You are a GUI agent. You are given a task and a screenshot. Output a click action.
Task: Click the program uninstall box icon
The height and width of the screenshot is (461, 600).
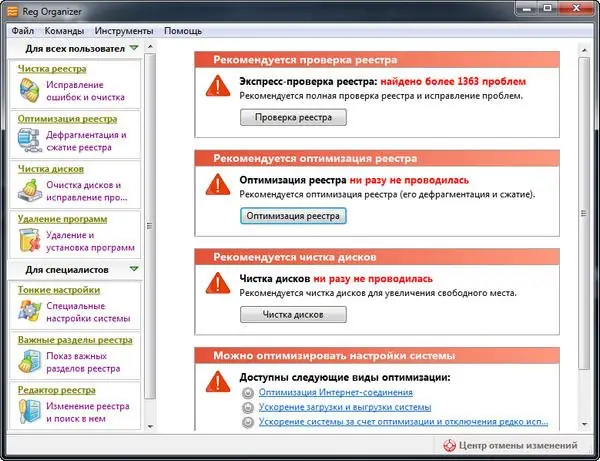point(29,240)
